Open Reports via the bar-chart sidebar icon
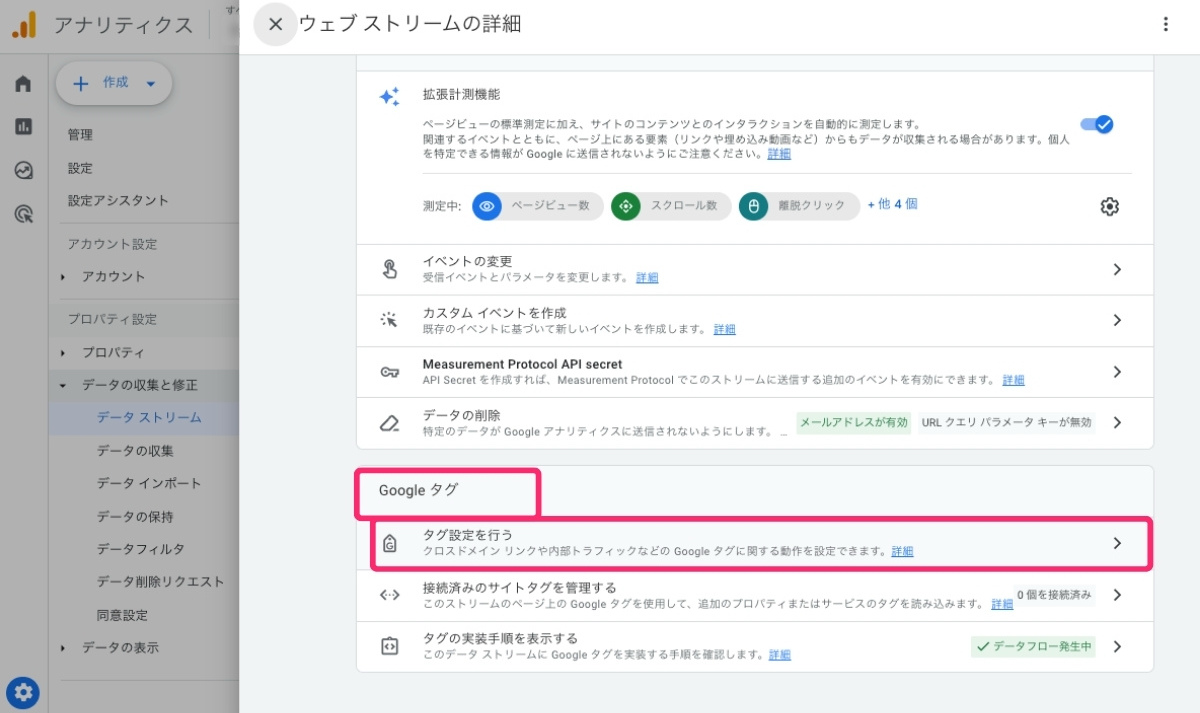Screen dimensions: 1200x713 click(x=23, y=128)
